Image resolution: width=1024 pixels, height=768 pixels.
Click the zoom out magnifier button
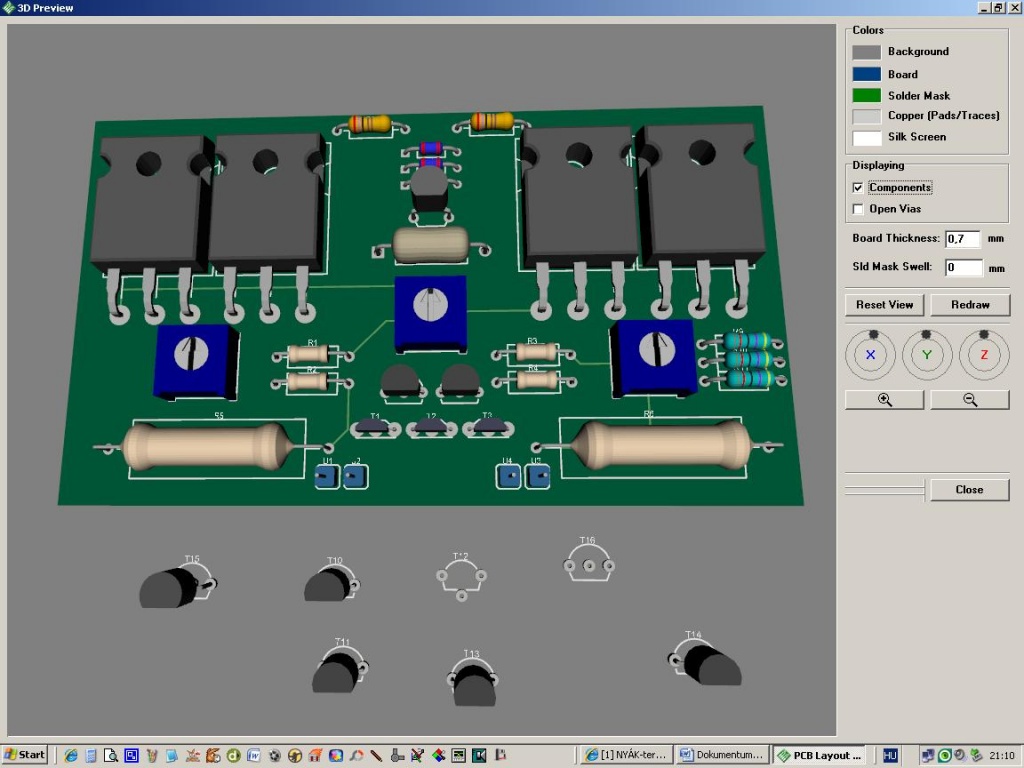(x=970, y=400)
